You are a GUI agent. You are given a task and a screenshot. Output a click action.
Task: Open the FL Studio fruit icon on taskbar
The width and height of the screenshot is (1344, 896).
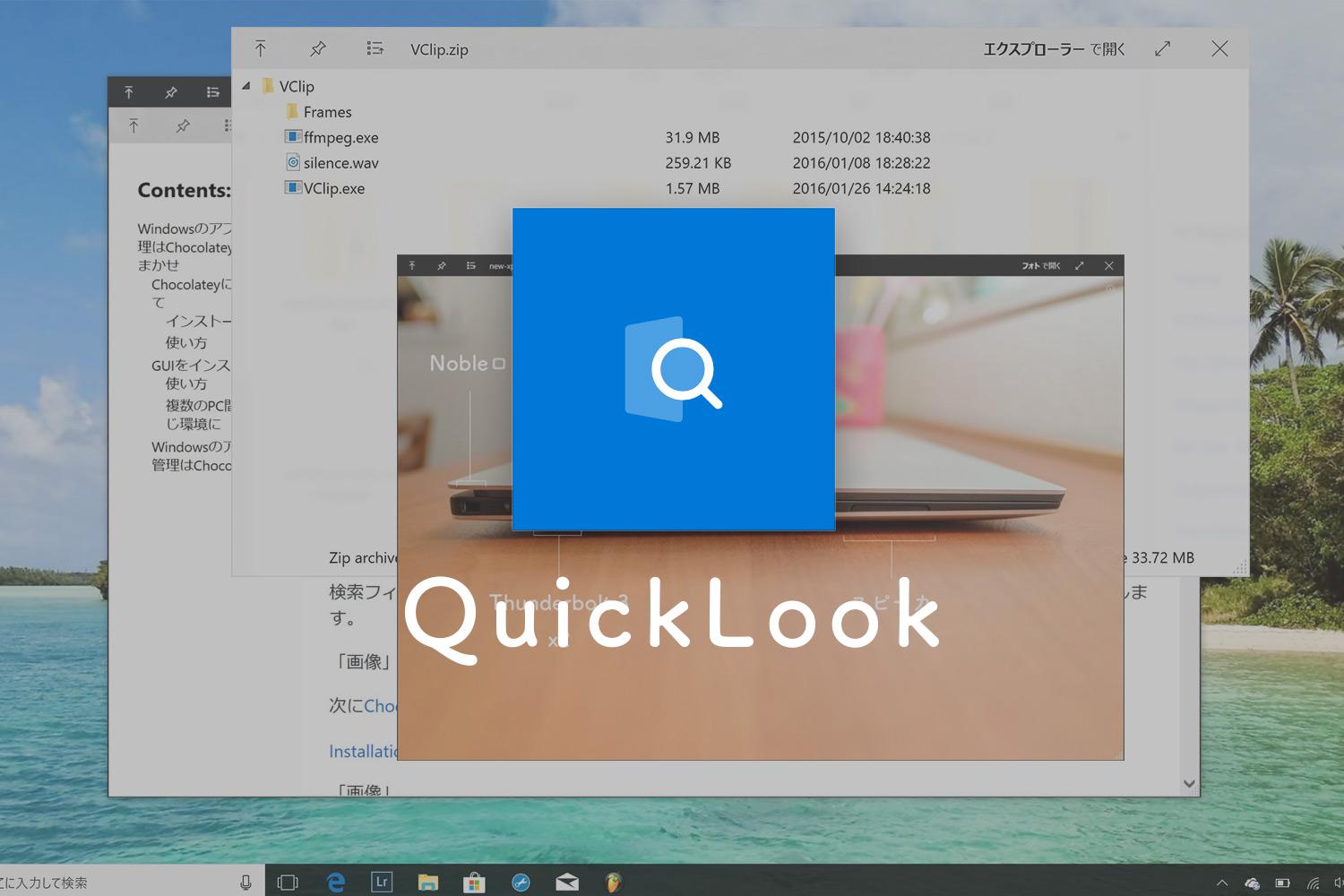click(613, 883)
